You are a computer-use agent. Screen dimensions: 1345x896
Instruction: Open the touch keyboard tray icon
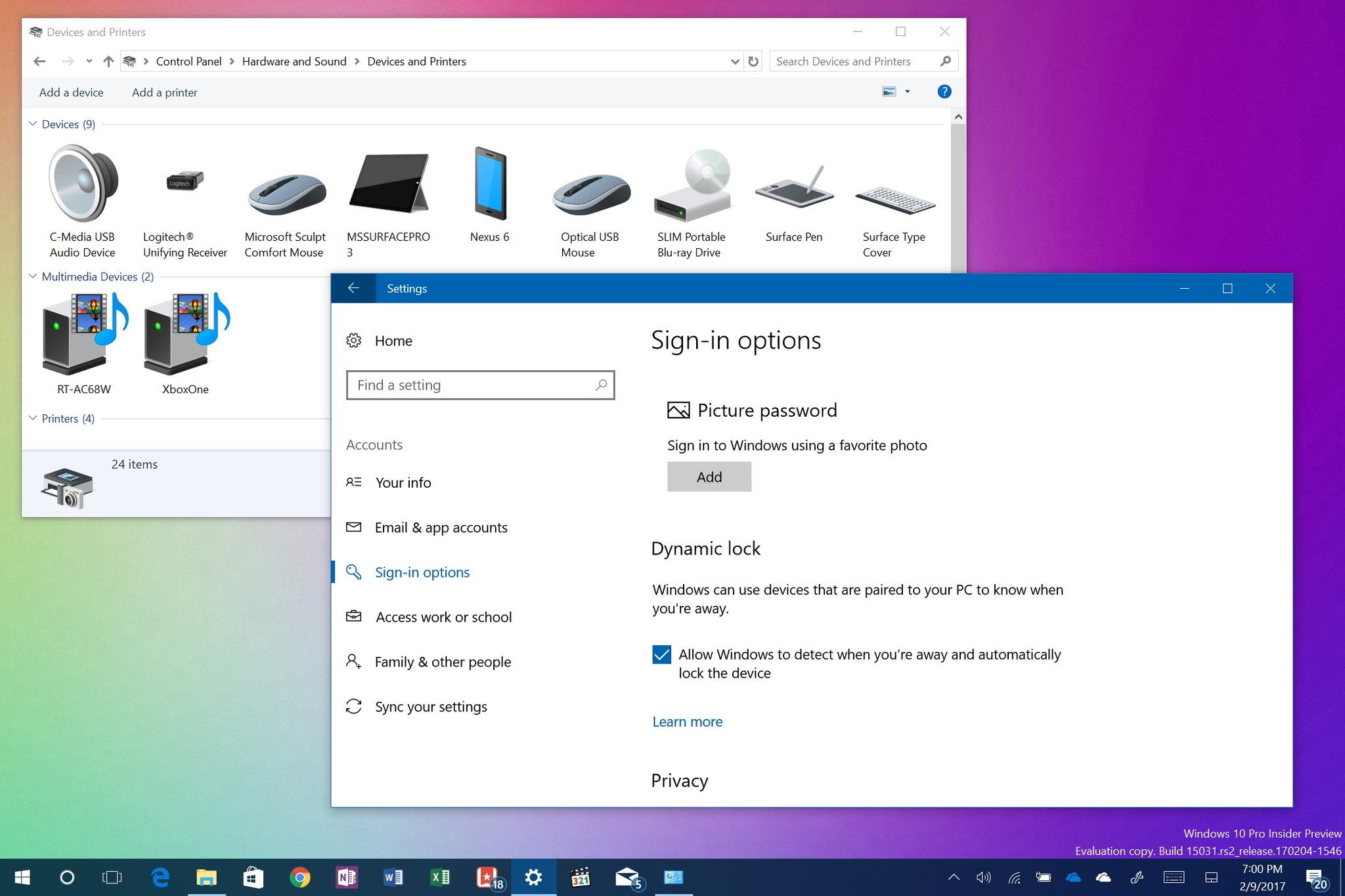coord(1174,878)
